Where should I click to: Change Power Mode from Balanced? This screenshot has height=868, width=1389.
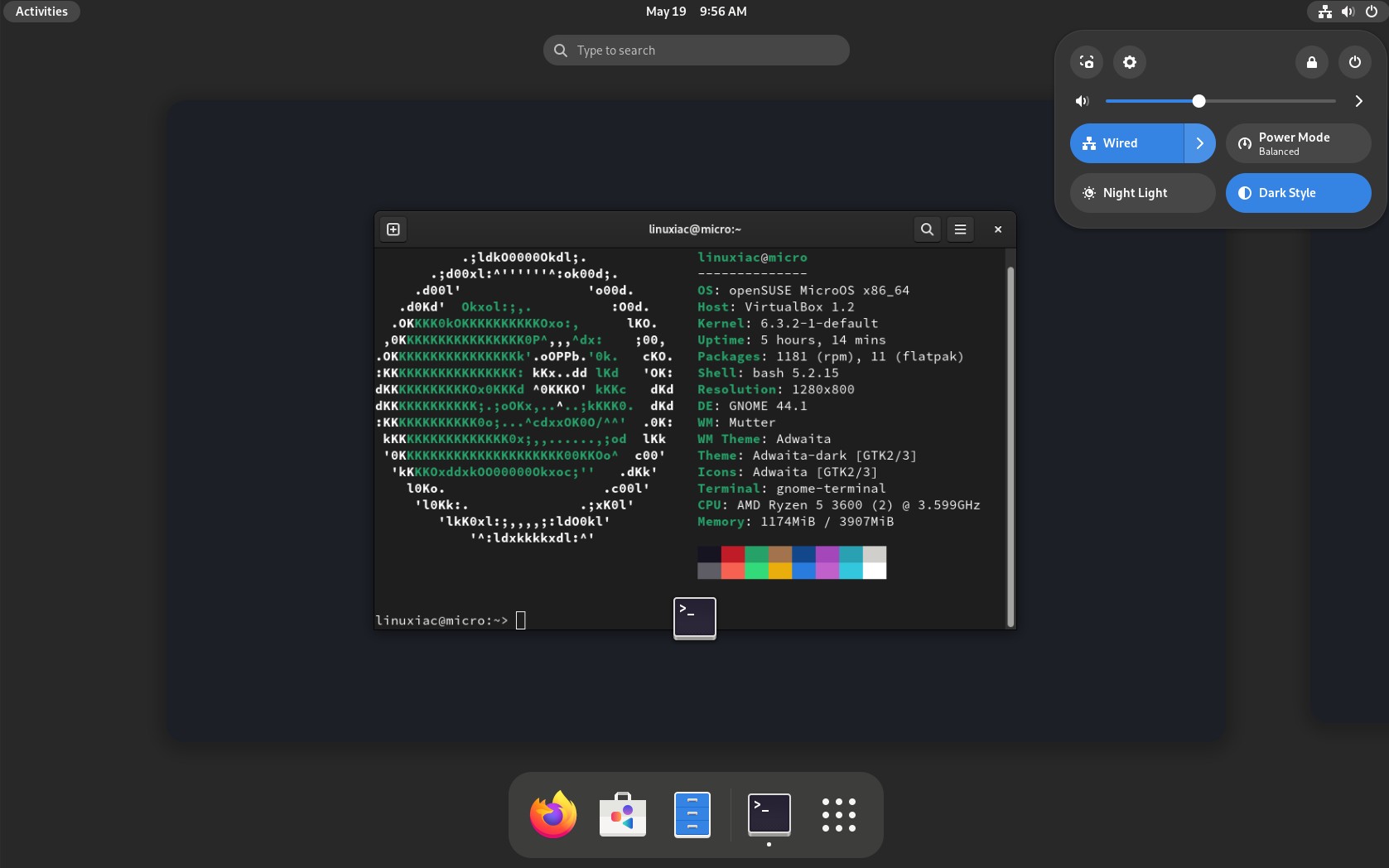pyautogui.click(x=1299, y=143)
